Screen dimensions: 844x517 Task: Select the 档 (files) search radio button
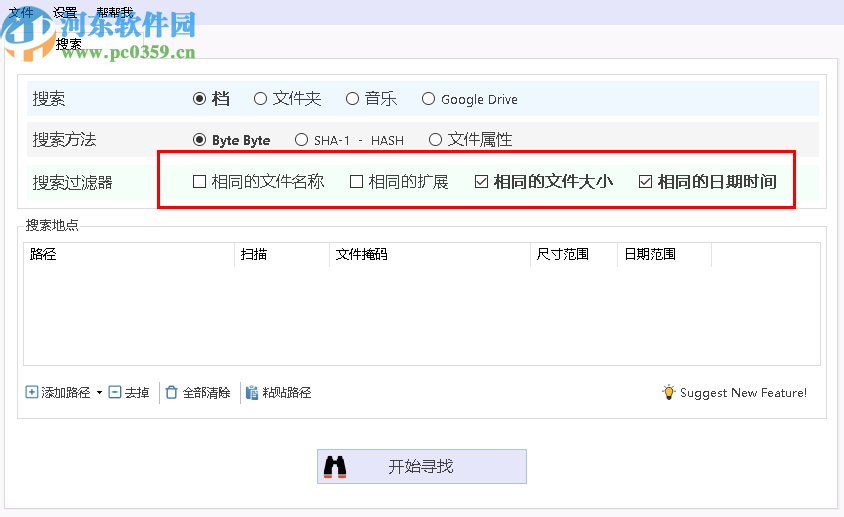coord(200,99)
